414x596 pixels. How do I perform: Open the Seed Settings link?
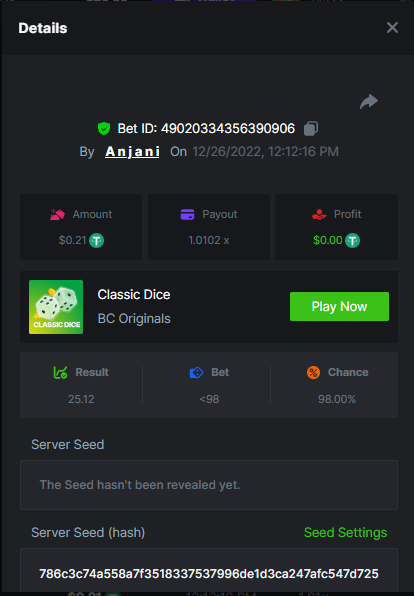(346, 533)
